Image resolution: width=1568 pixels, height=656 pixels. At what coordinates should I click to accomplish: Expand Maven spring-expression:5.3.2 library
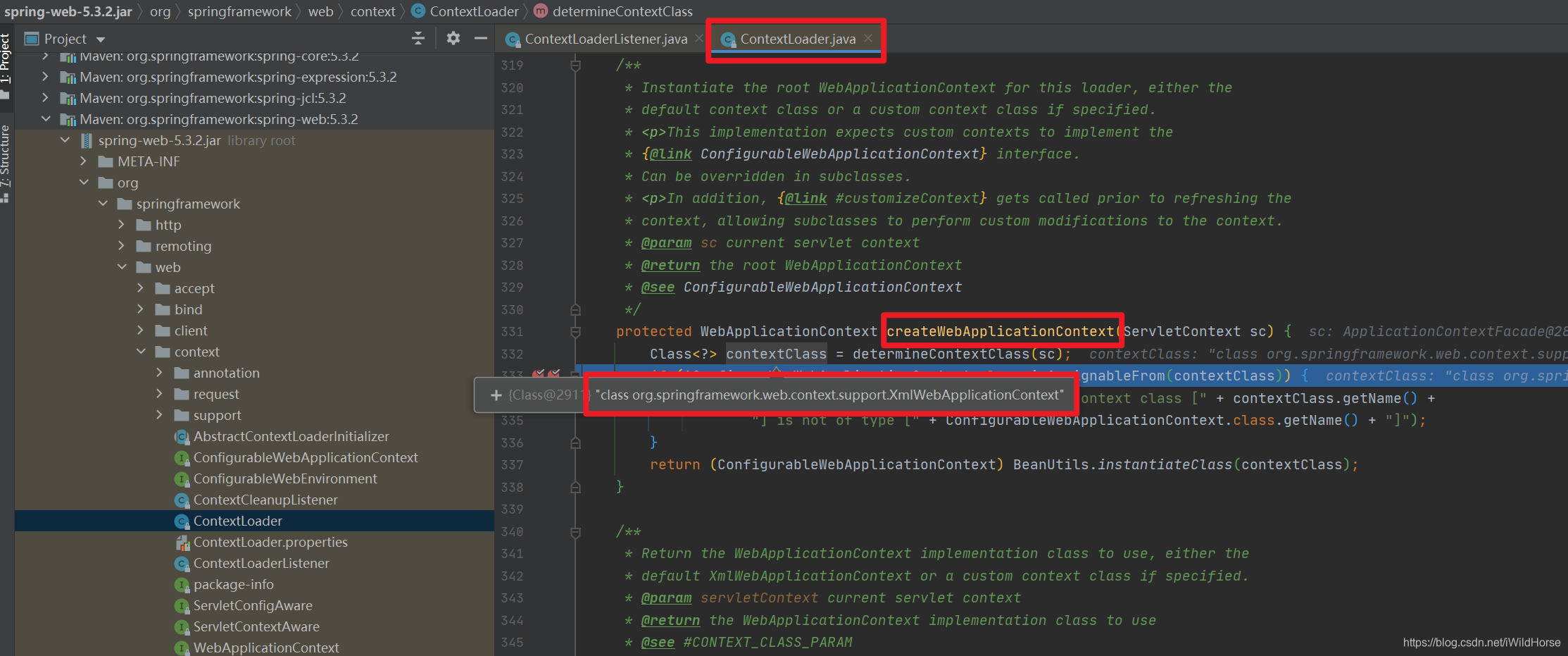(45, 77)
